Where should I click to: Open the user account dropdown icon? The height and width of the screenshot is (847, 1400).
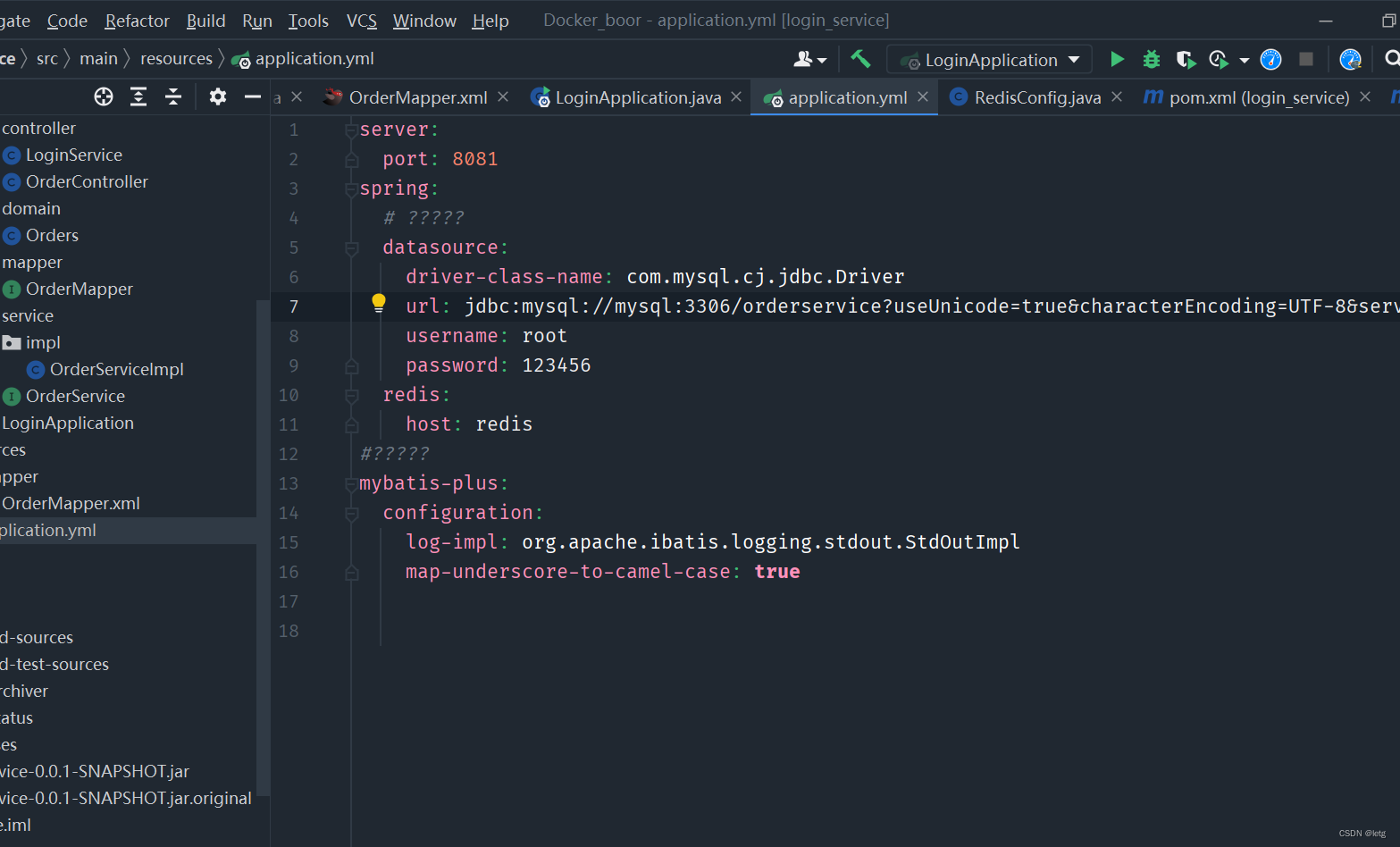coord(809,60)
